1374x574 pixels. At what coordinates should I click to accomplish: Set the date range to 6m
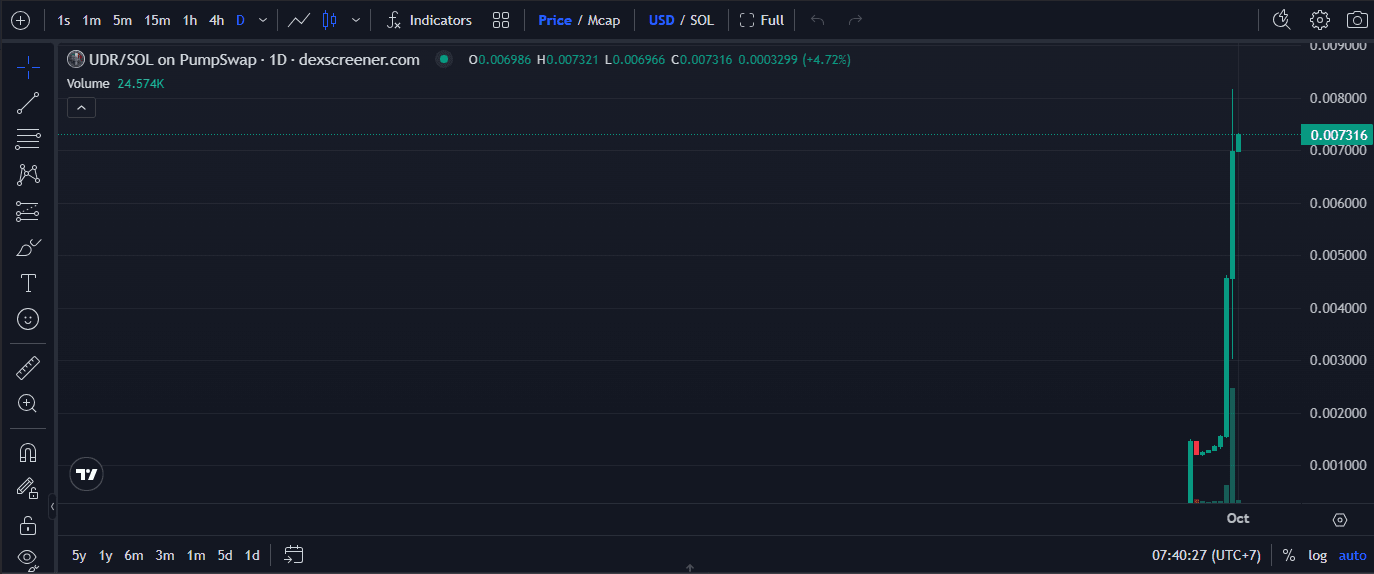click(x=134, y=555)
